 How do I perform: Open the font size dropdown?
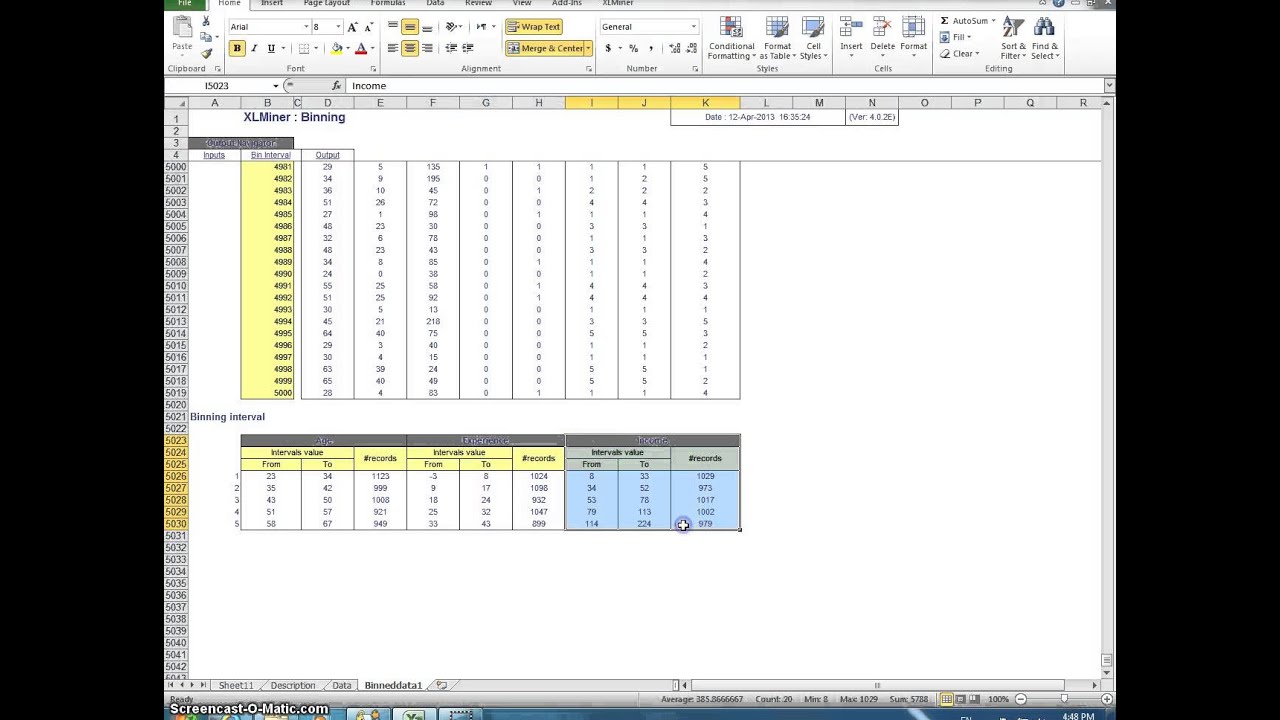pos(338,27)
